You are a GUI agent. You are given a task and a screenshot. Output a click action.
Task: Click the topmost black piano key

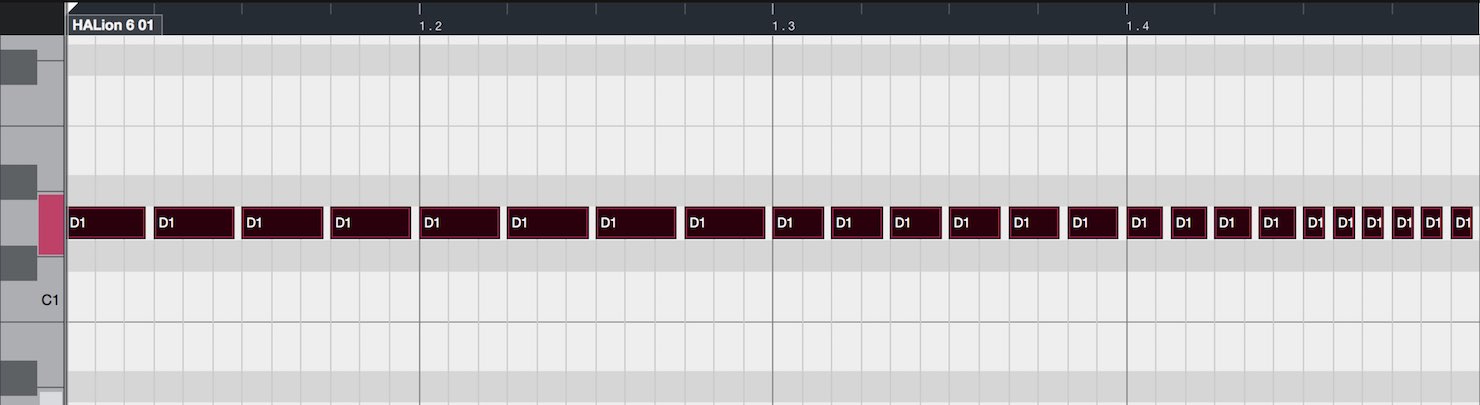coord(18,66)
